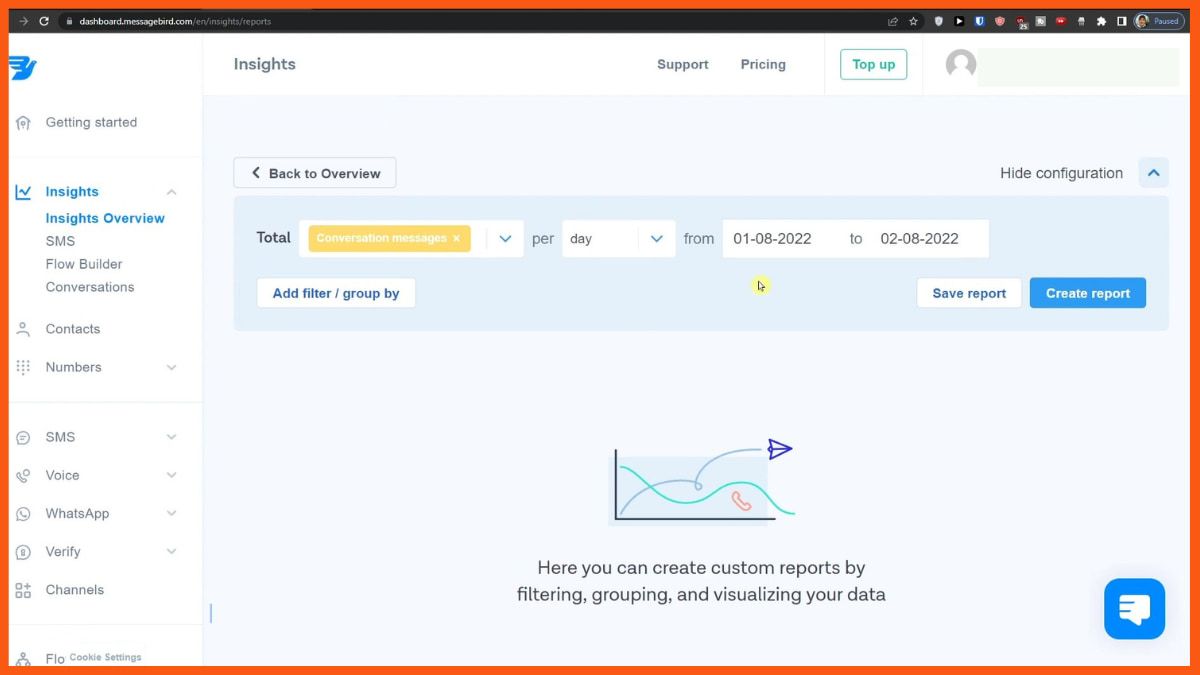Open the 'per day' granularity dropdown
The width and height of the screenshot is (1200, 675).
pos(657,238)
